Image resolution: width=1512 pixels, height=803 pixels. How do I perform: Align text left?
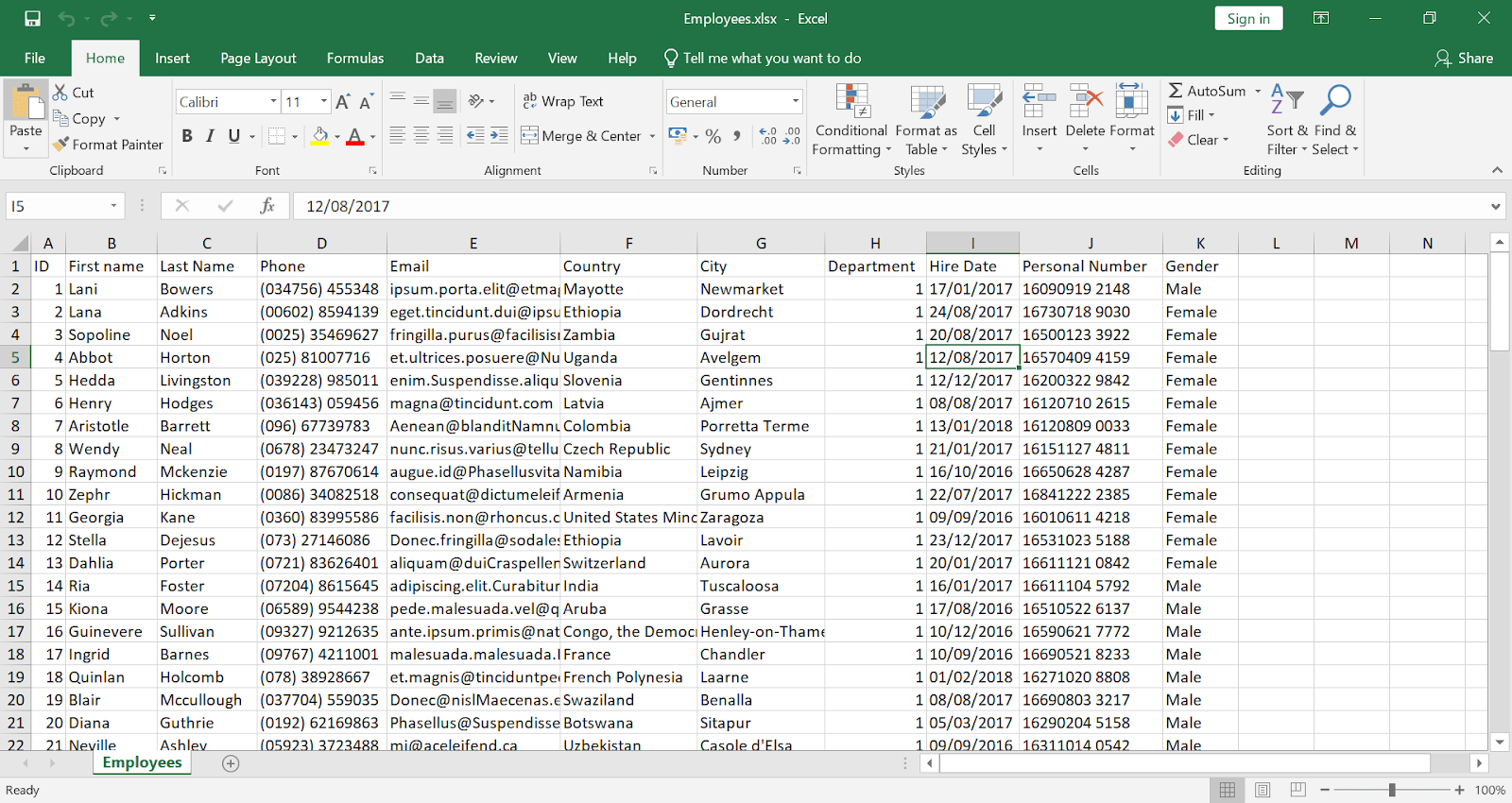point(398,135)
